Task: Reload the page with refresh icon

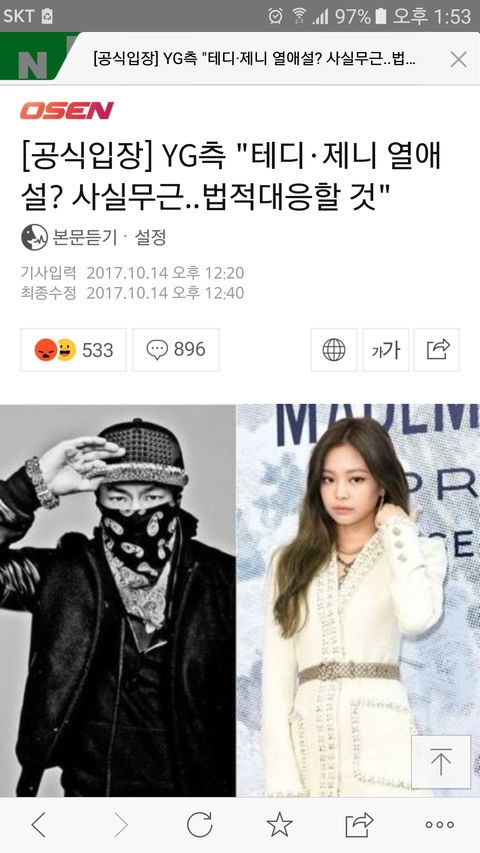Action: (x=199, y=825)
